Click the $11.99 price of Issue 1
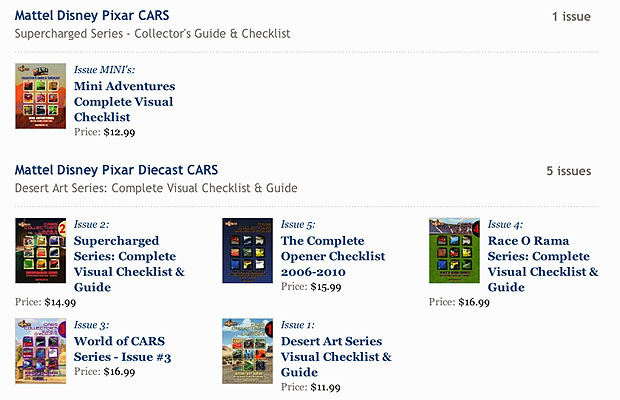Viewport: 620px width, 400px height. 325,387
